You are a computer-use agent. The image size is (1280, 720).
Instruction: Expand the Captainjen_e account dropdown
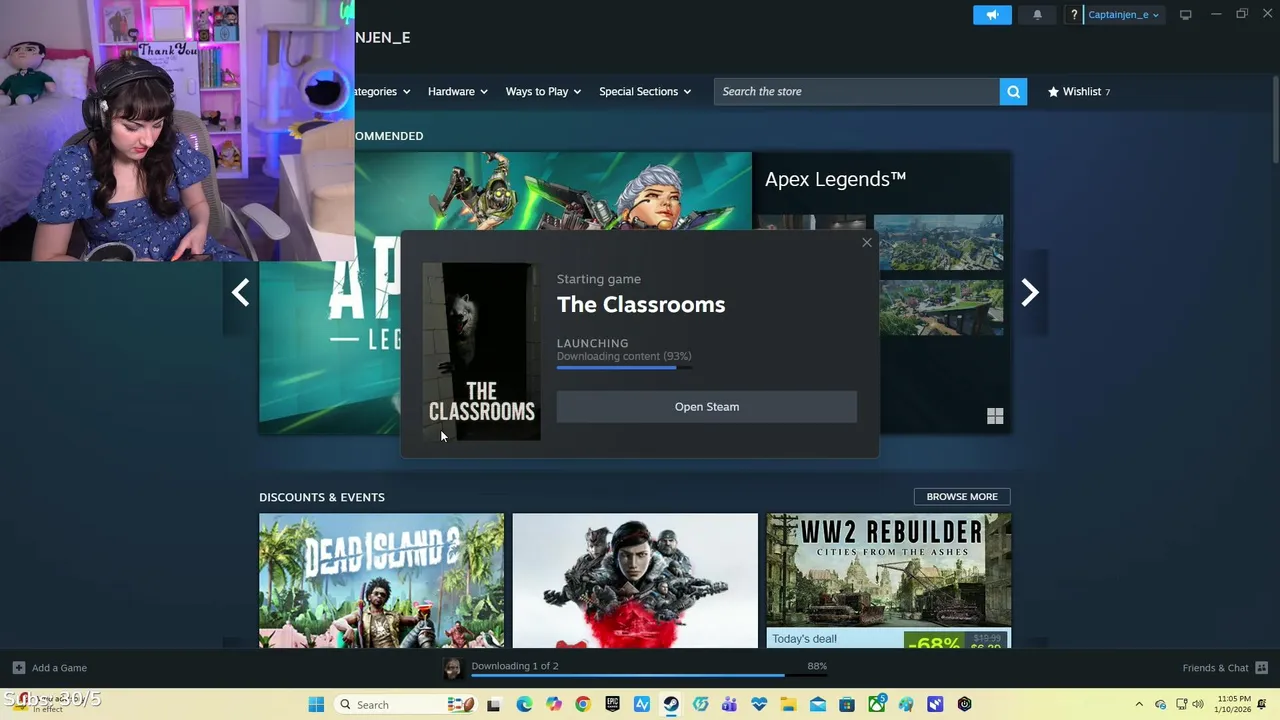pyautogui.click(x=1123, y=15)
